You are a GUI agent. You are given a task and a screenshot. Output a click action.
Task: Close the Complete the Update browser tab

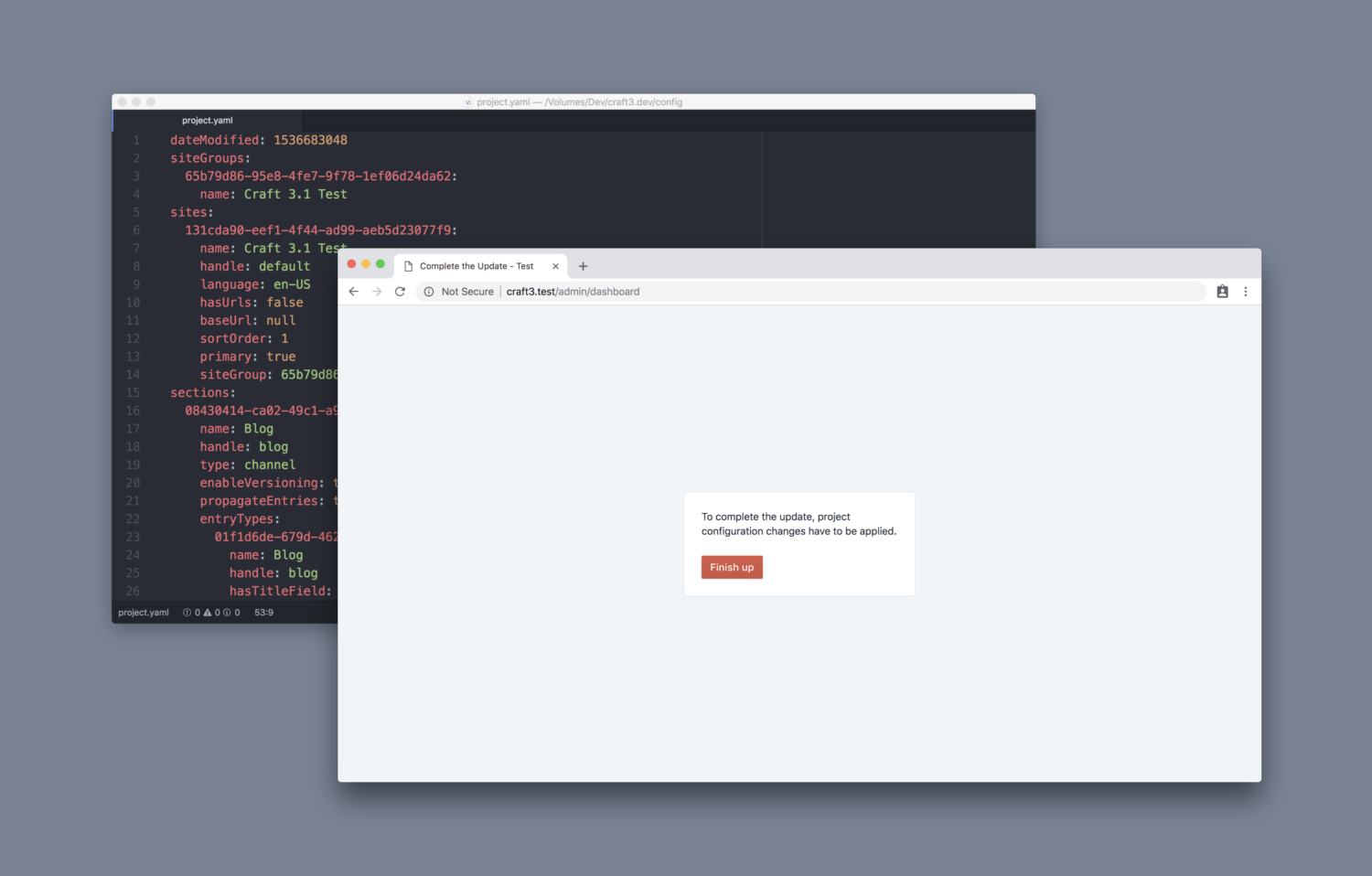point(555,265)
